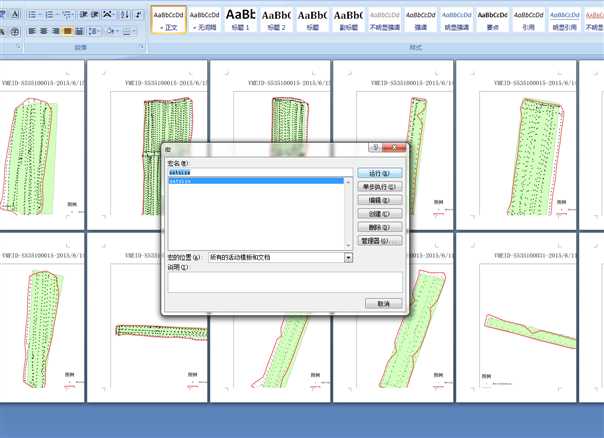The image size is (604, 438).
Task: Select the highlighted macro in the list
Action: point(256,181)
